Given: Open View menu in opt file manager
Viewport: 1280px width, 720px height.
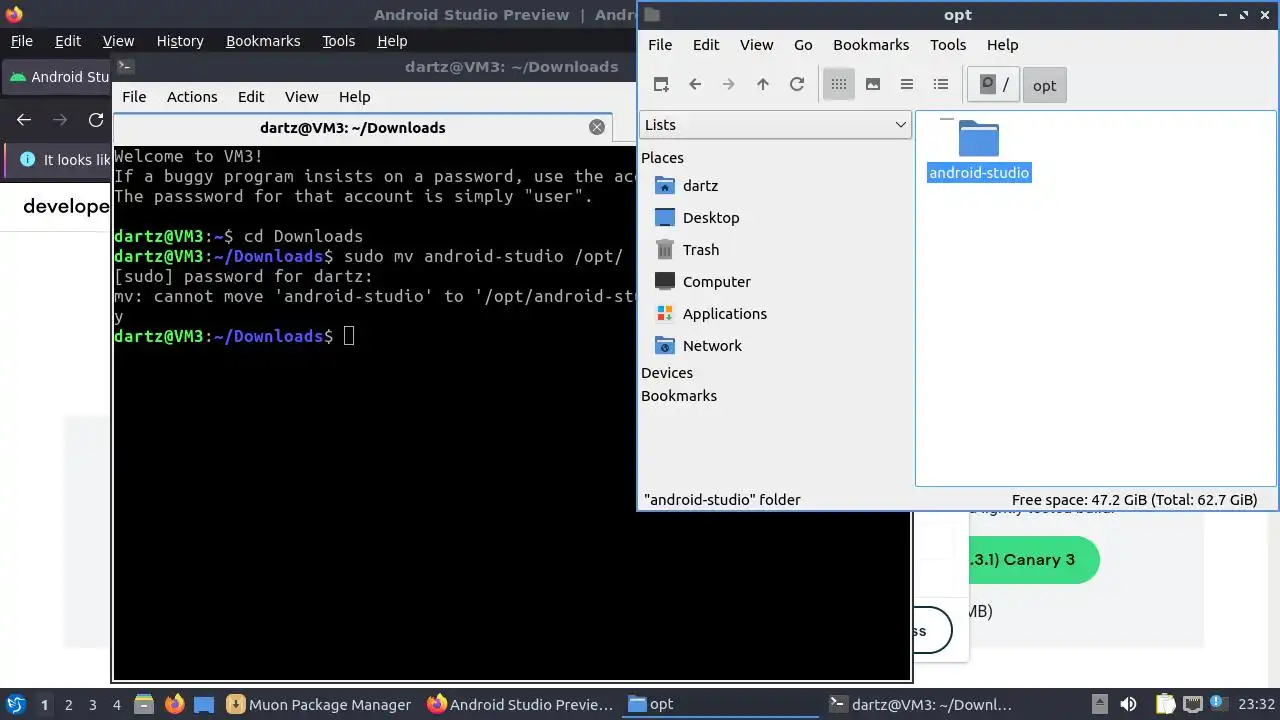Looking at the screenshot, I should [x=756, y=44].
